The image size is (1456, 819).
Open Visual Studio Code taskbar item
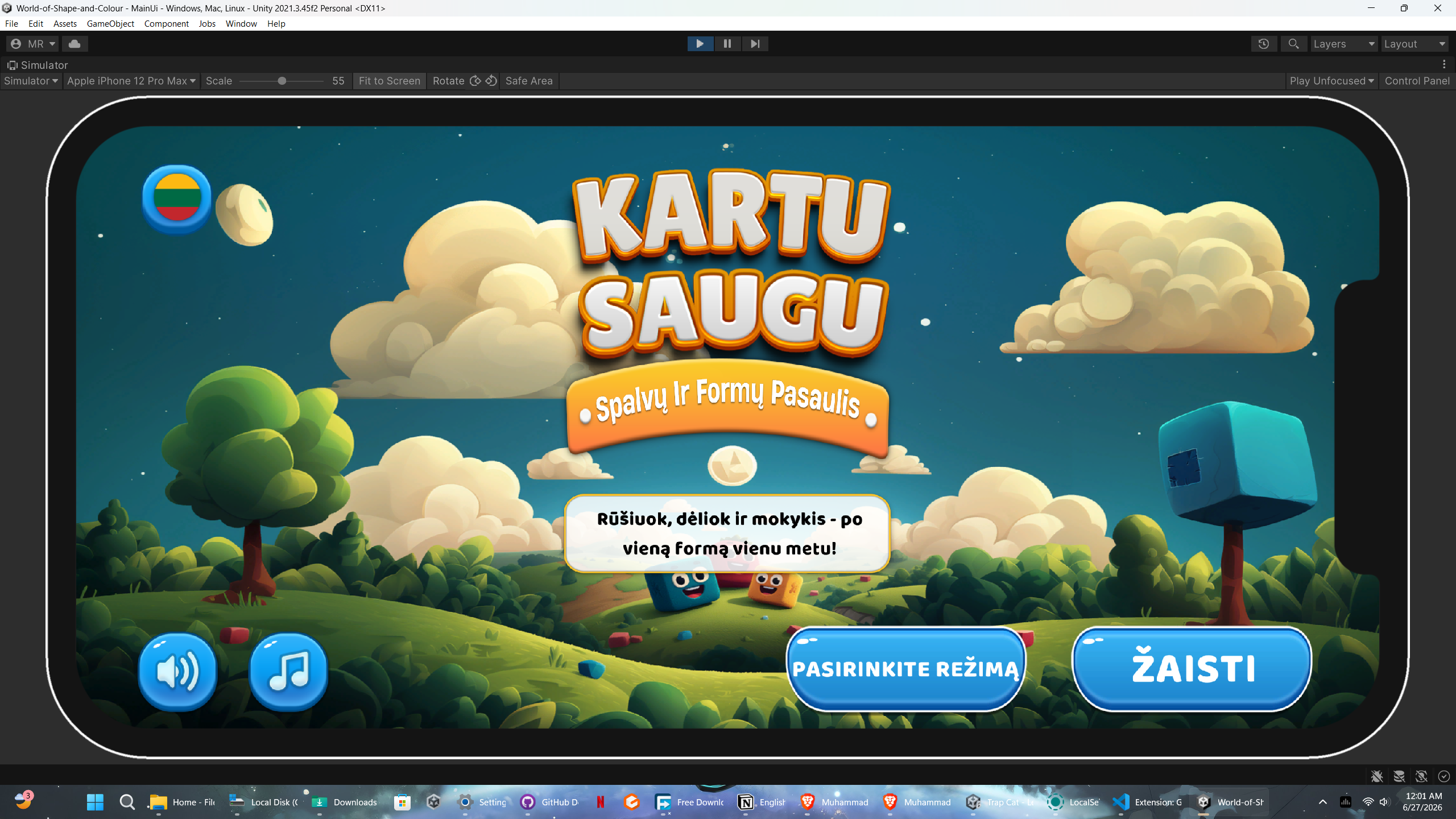[1148, 802]
